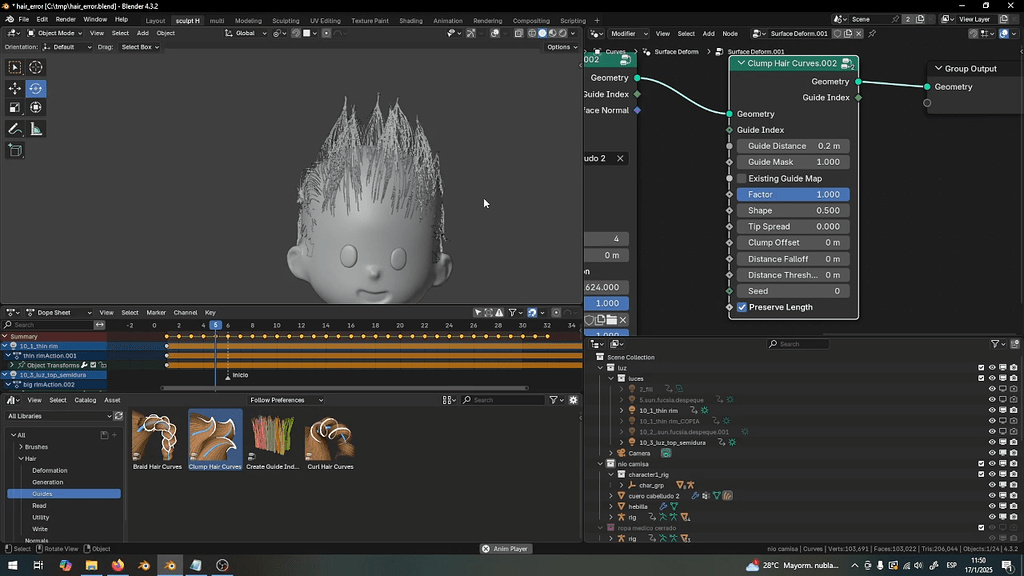Hide 10_1_thin rim light in outliner
This screenshot has width=1024, height=576.
992,410
